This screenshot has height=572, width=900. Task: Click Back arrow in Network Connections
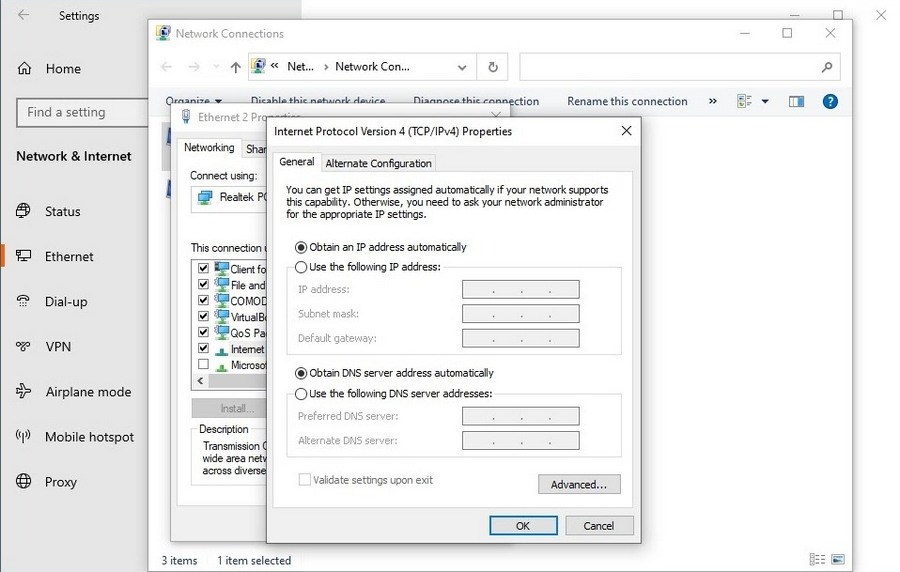(166, 67)
